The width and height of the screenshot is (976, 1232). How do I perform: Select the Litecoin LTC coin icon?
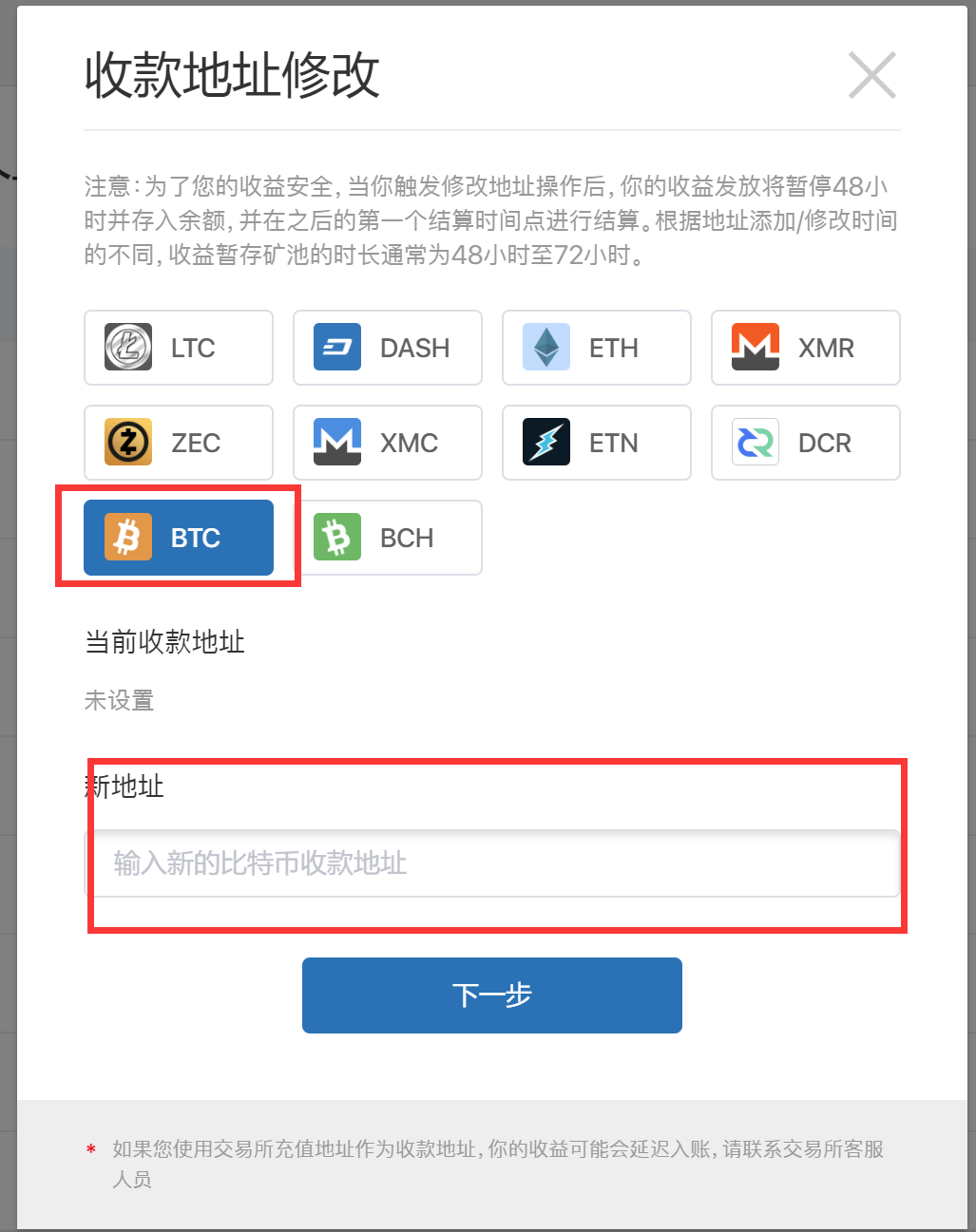point(128,348)
